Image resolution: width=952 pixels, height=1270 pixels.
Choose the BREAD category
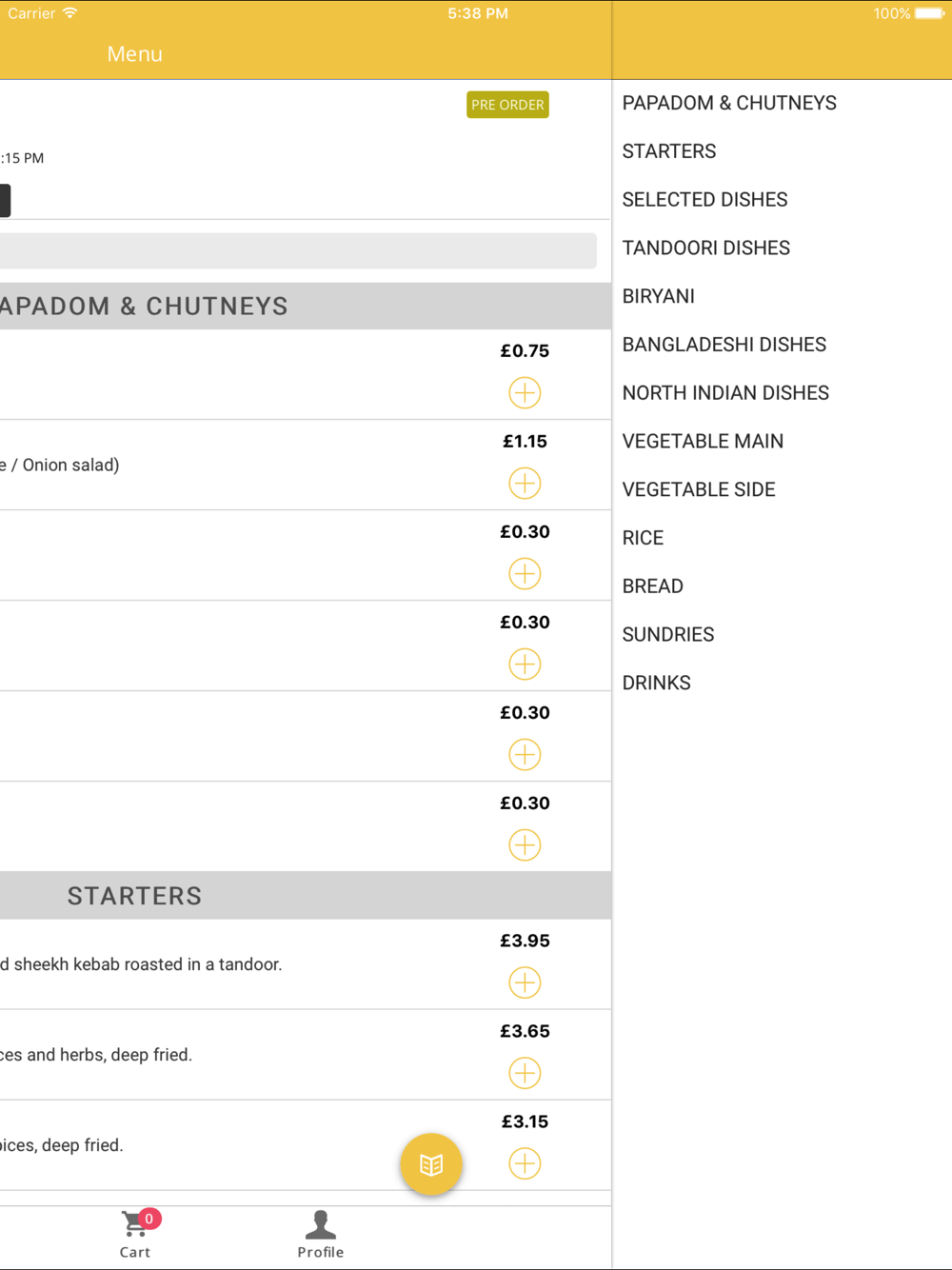point(653,586)
